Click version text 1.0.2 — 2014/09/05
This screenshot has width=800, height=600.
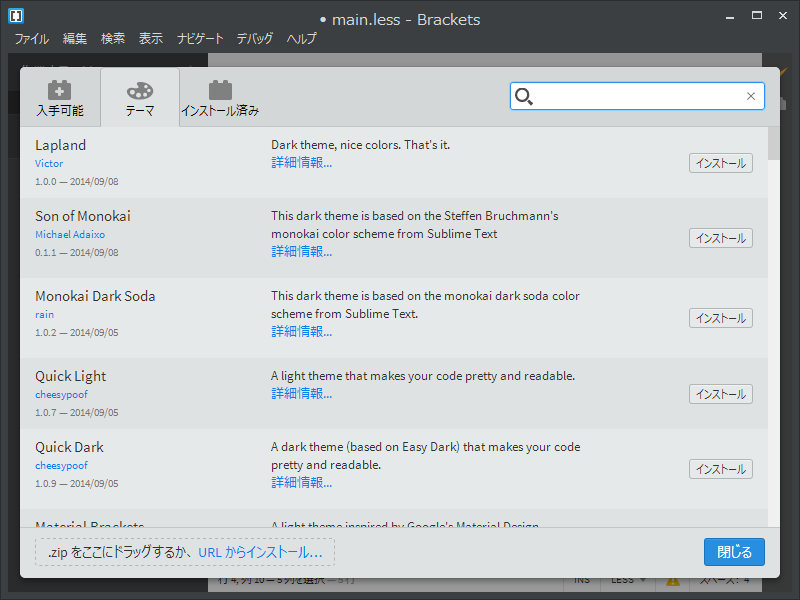click(x=77, y=333)
